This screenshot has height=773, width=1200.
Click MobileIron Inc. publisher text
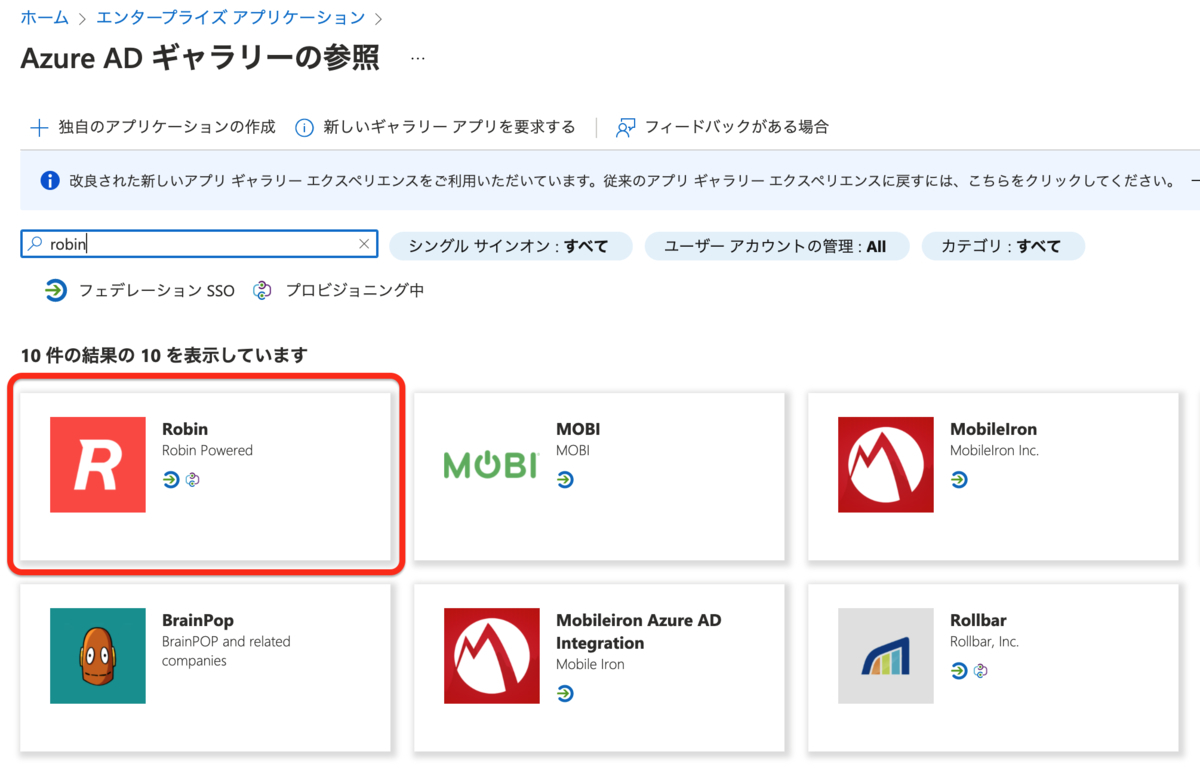(x=994, y=450)
